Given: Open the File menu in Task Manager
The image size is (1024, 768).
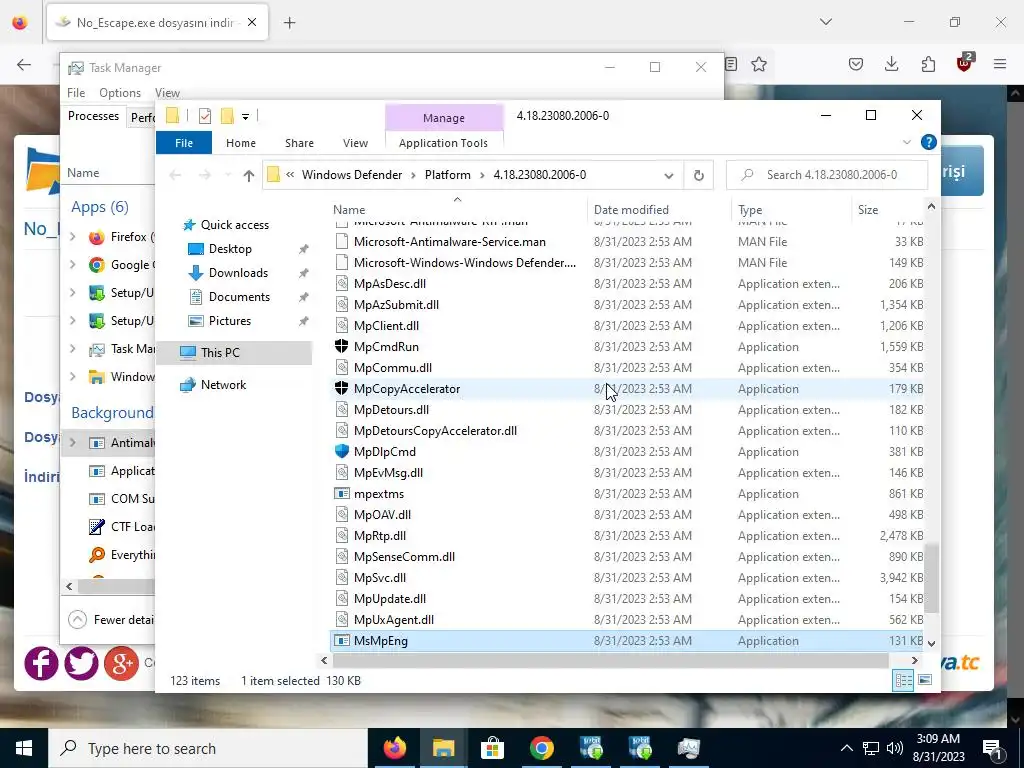Looking at the screenshot, I should (76, 93).
